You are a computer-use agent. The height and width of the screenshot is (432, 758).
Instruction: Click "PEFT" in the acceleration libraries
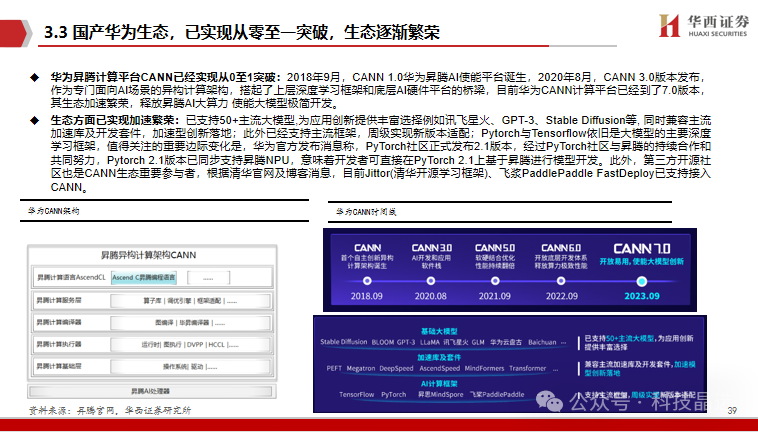coord(334,368)
